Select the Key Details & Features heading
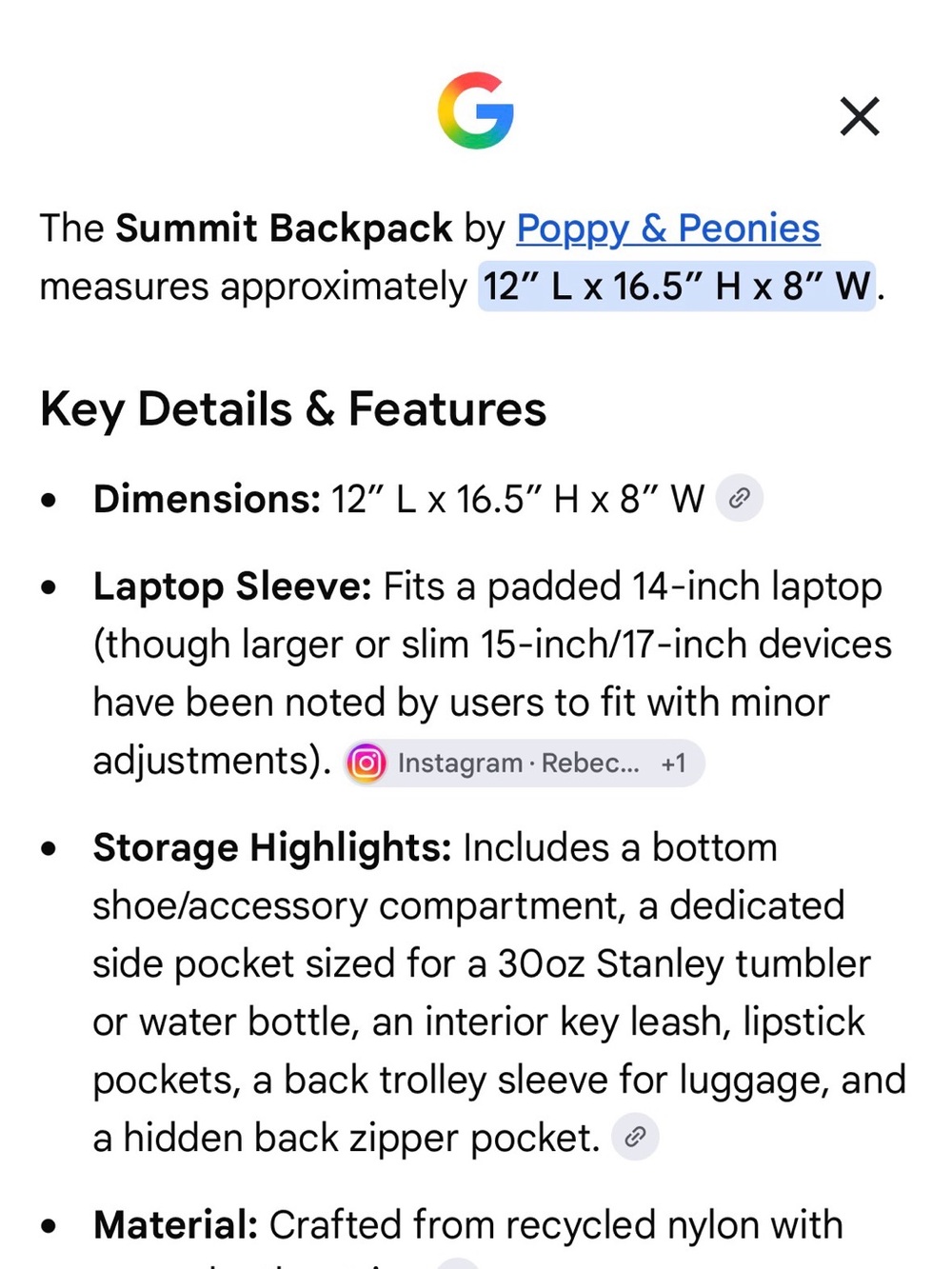The width and height of the screenshot is (952, 1269). coord(293,409)
